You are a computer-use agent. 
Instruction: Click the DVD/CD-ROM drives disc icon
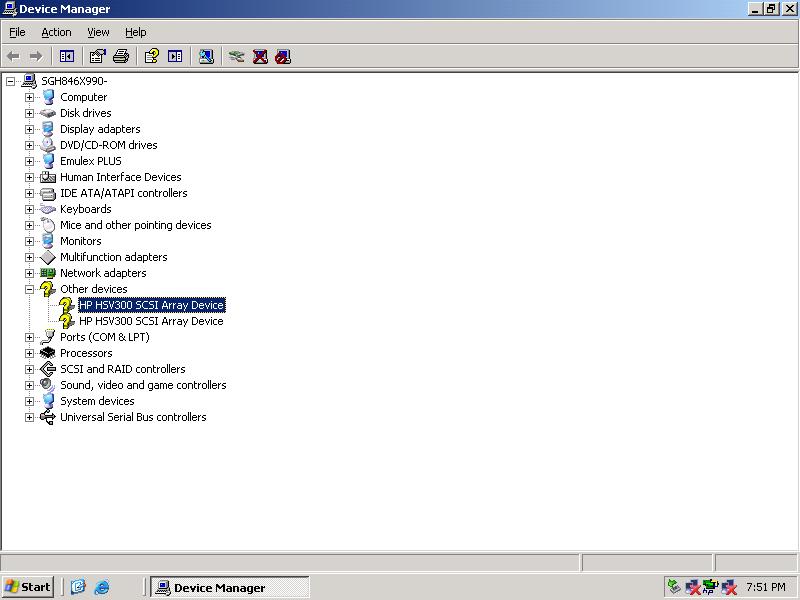click(47, 145)
